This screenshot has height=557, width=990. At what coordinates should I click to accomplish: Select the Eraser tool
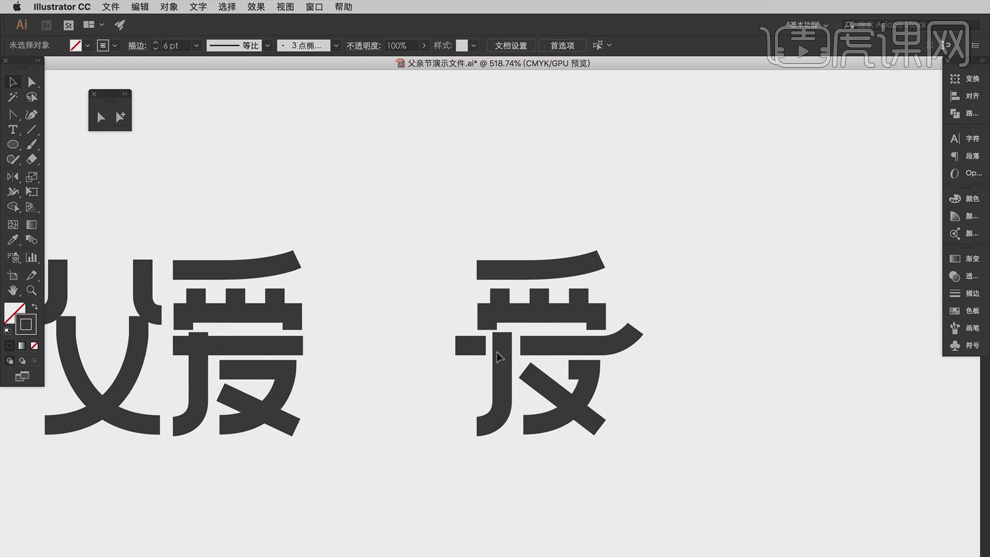pos(32,160)
